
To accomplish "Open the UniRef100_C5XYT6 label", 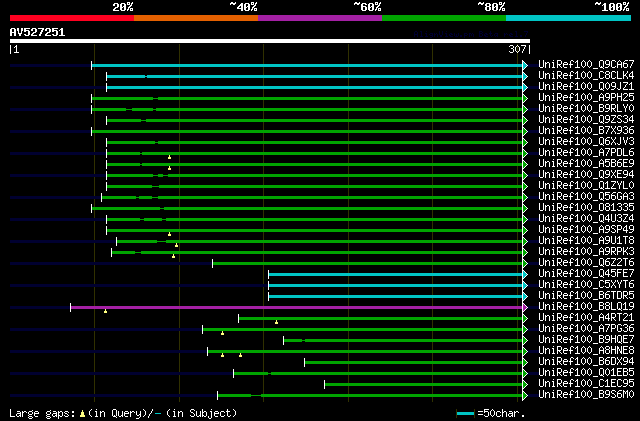I will pos(586,285).
